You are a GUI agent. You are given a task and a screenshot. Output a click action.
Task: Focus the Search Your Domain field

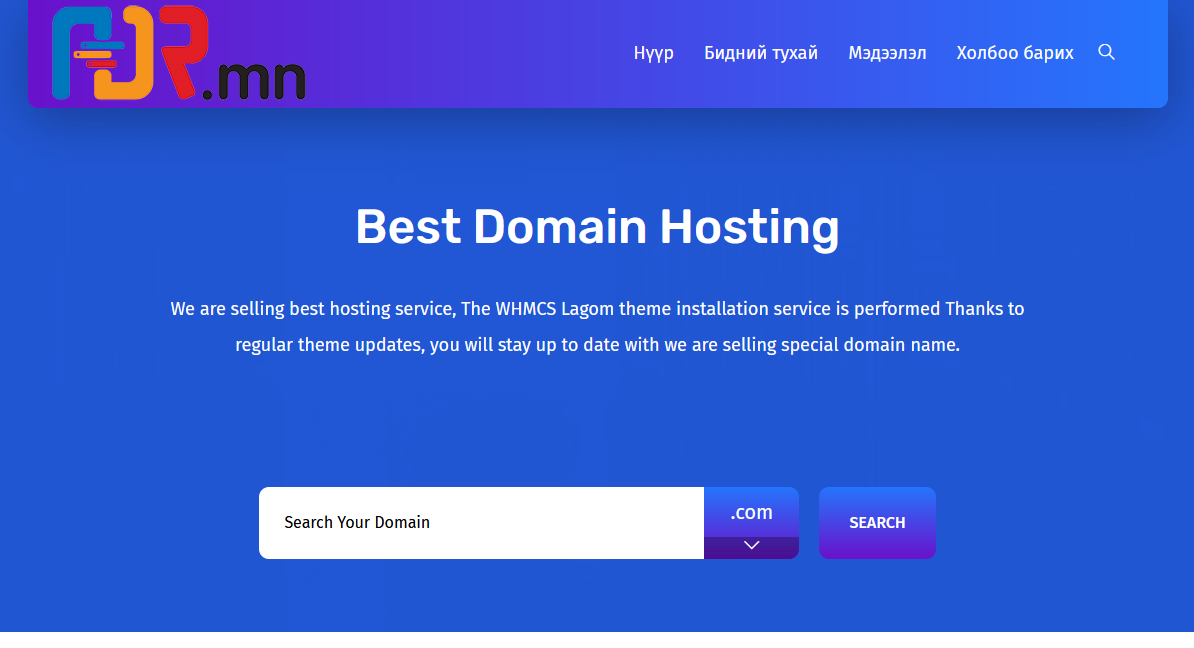[481, 523]
